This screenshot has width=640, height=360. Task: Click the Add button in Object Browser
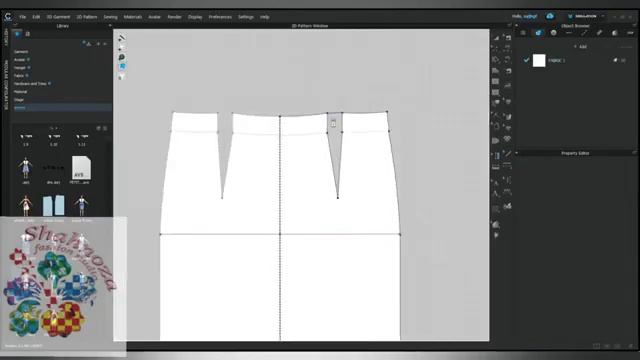click(x=580, y=47)
